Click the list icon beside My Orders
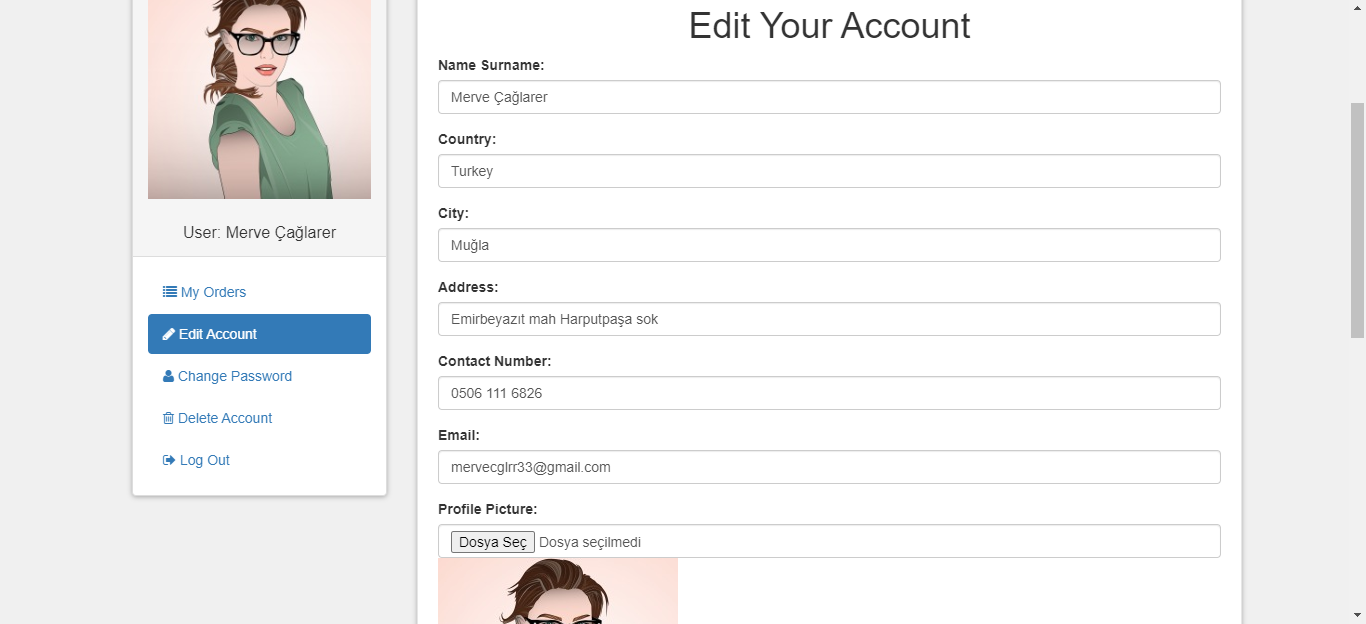The image size is (1366, 624). coord(169,291)
